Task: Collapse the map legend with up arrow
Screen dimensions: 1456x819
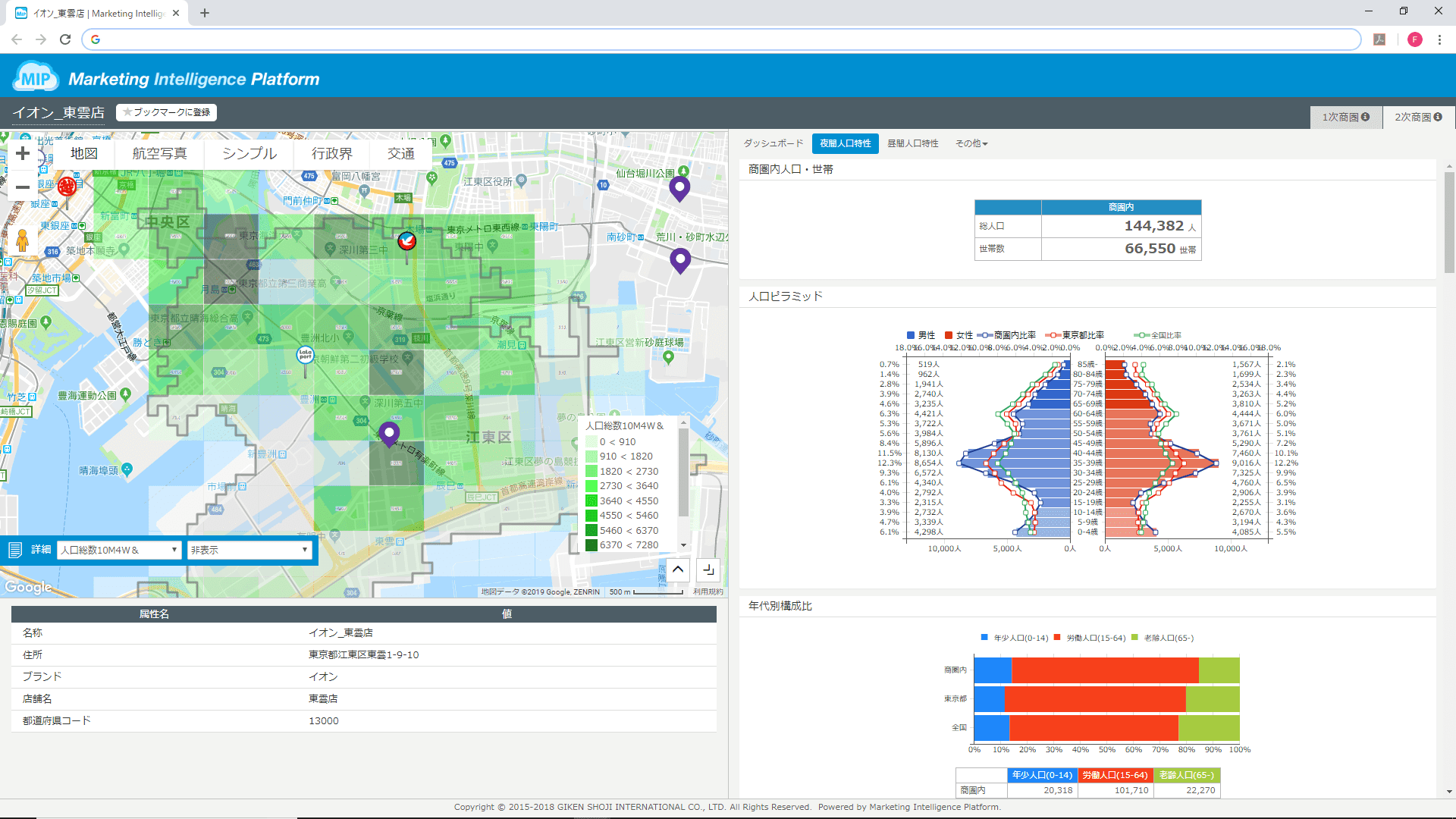Action: coord(678,570)
